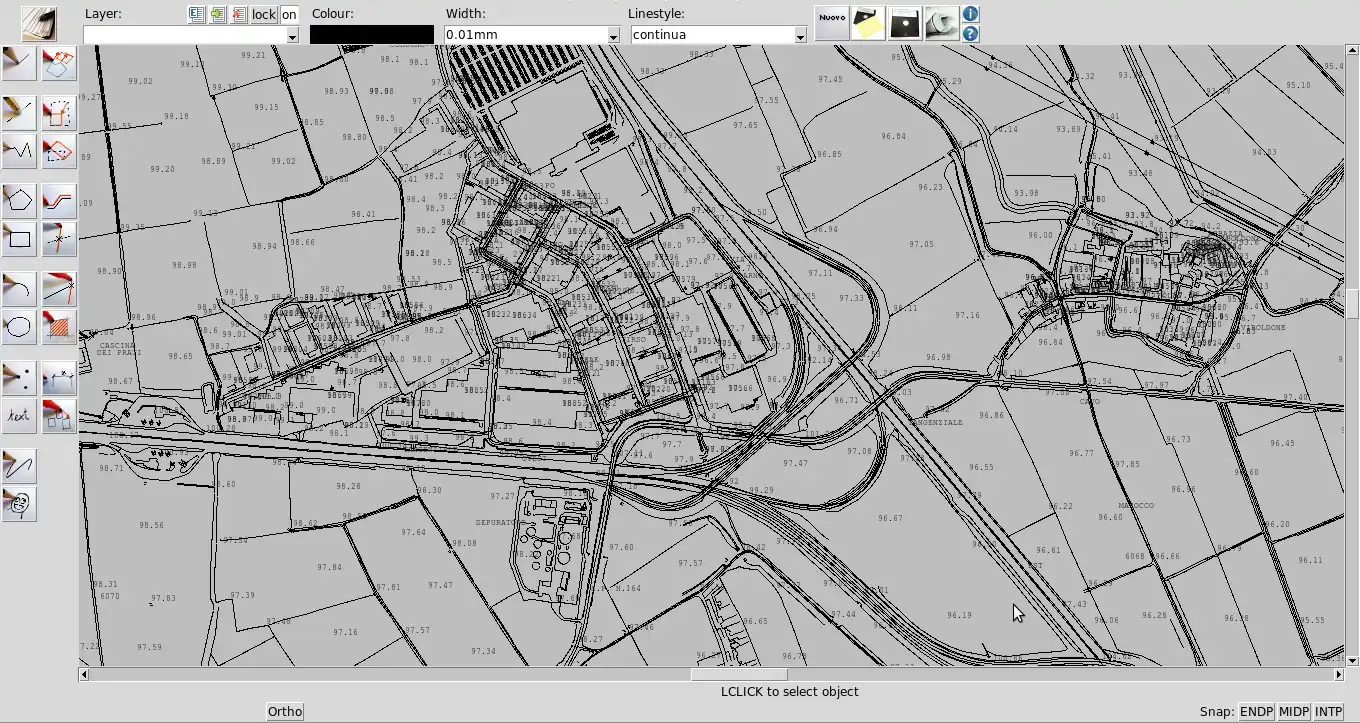This screenshot has height=723, width=1360.
Task: Open the wrench settings icon
Action: [941, 23]
